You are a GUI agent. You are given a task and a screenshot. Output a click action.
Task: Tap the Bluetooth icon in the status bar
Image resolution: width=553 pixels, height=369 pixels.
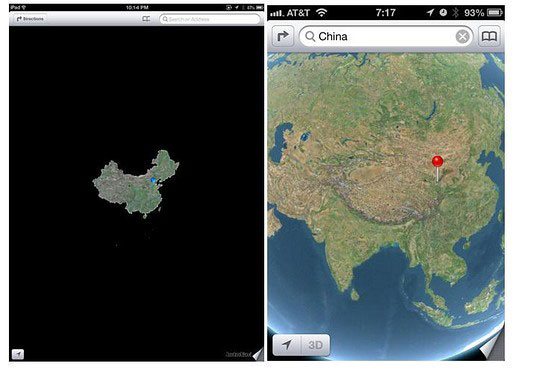pos(455,13)
